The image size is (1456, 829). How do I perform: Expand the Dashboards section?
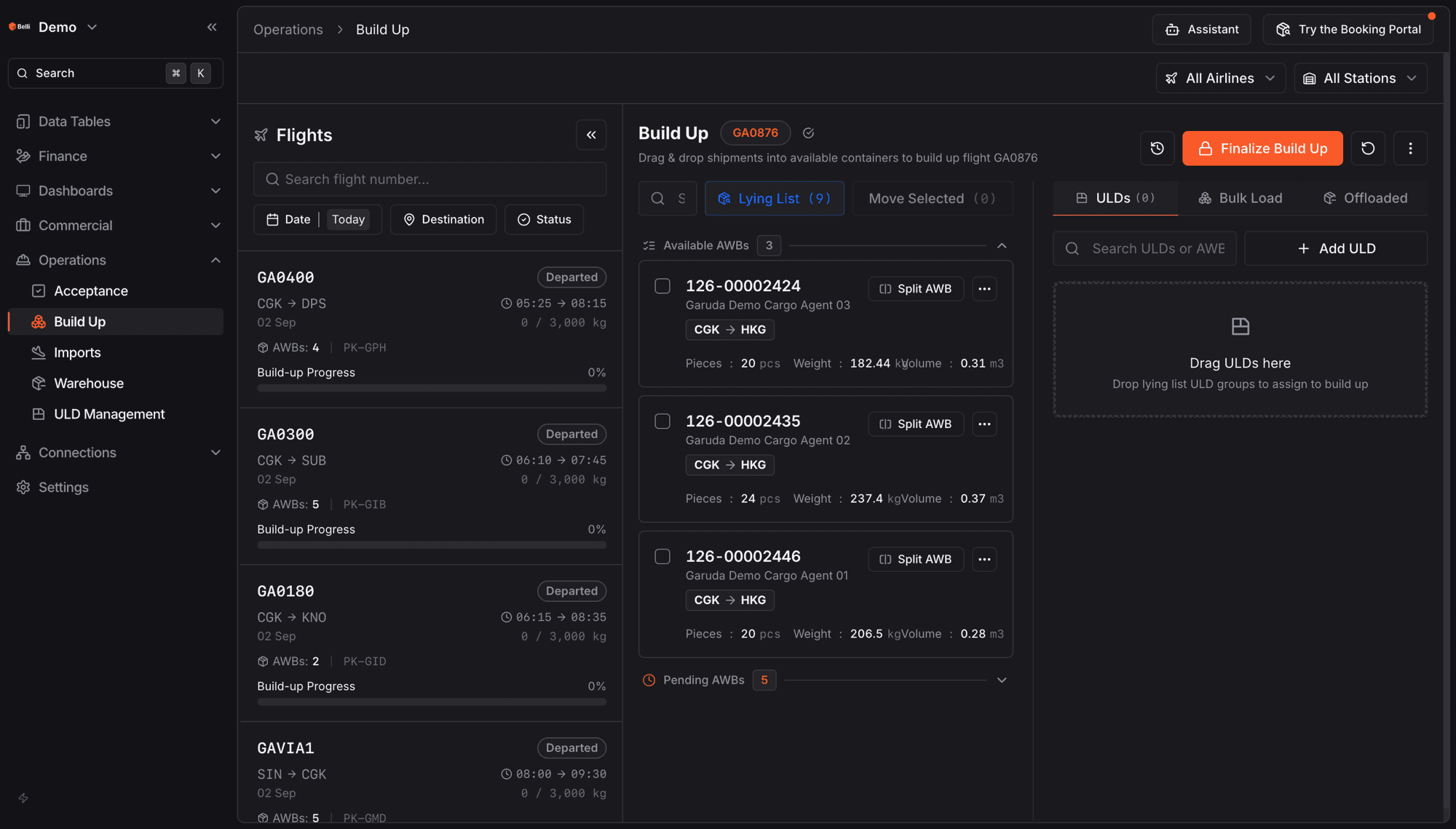point(118,191)
